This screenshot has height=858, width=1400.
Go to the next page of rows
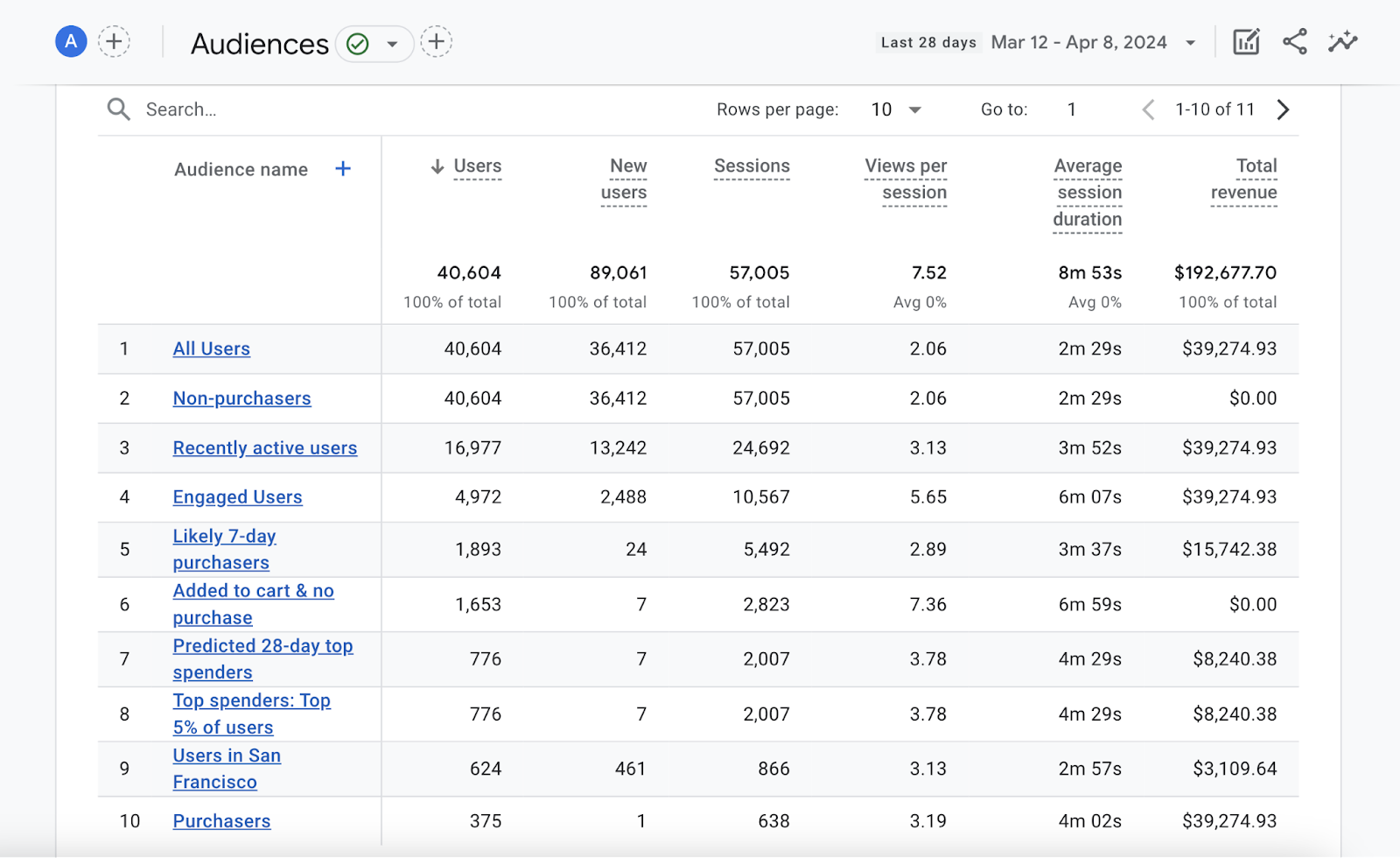tap(1283, 109)
